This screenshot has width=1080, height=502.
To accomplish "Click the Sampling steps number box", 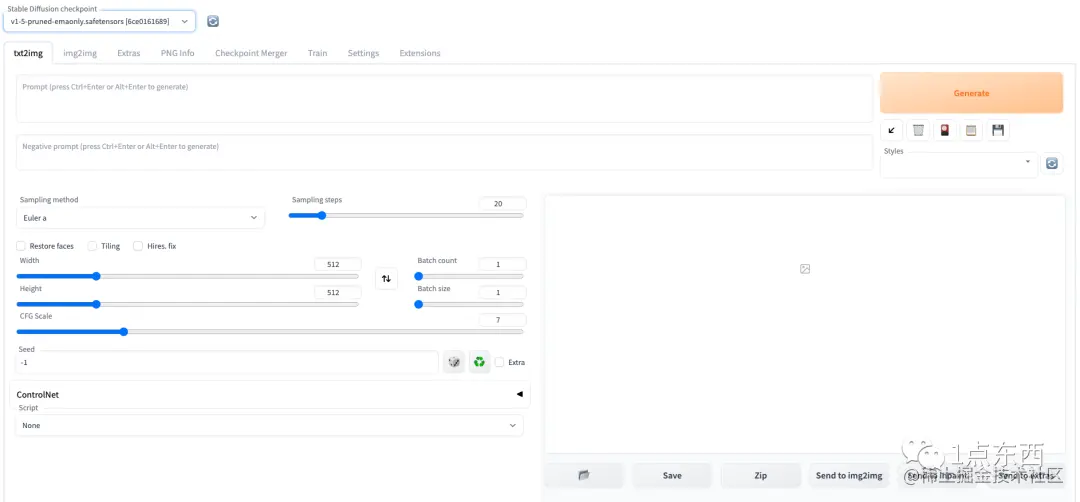I will [x=502, y=204].
